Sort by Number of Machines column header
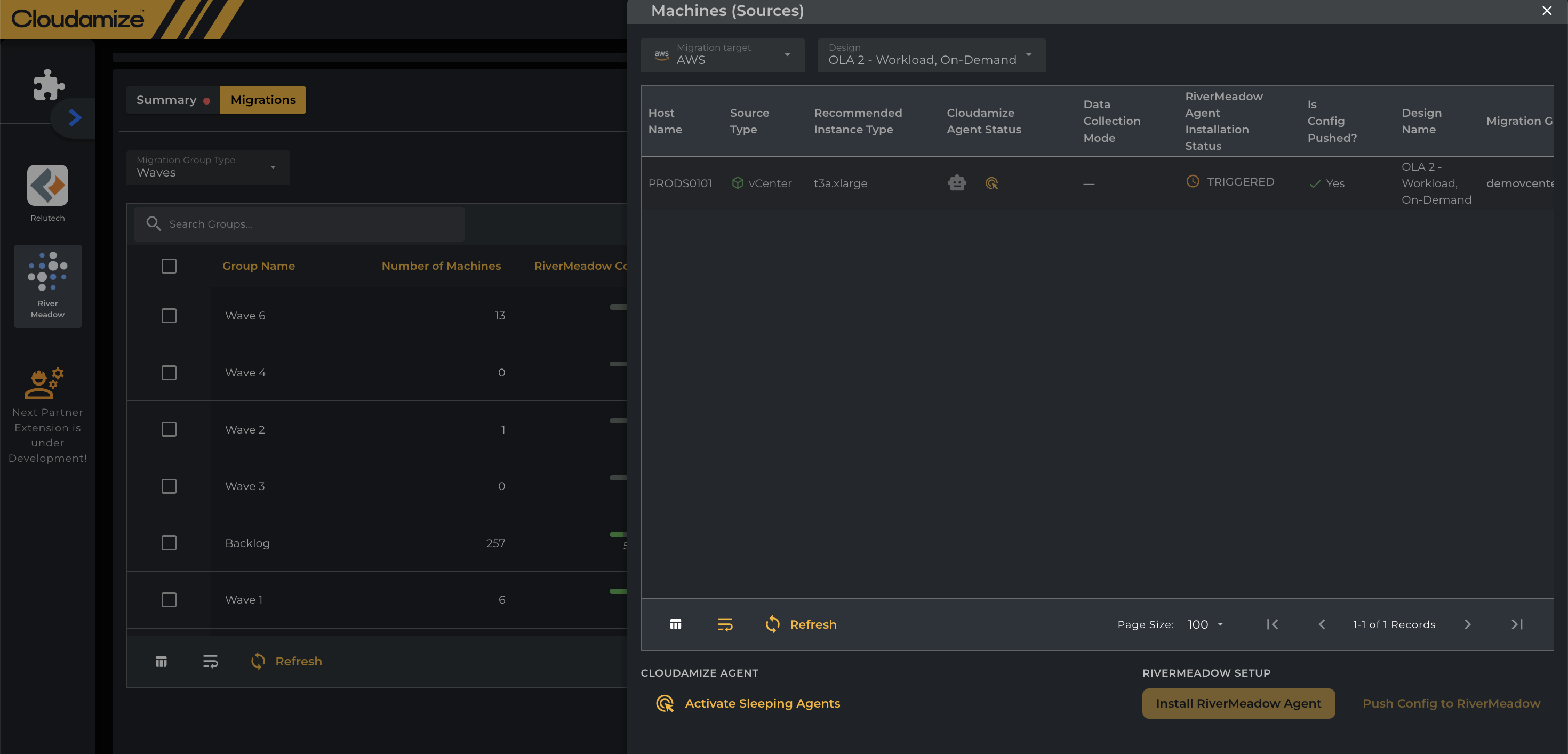Screen dimensions: 1568x754 coord(441,266)
